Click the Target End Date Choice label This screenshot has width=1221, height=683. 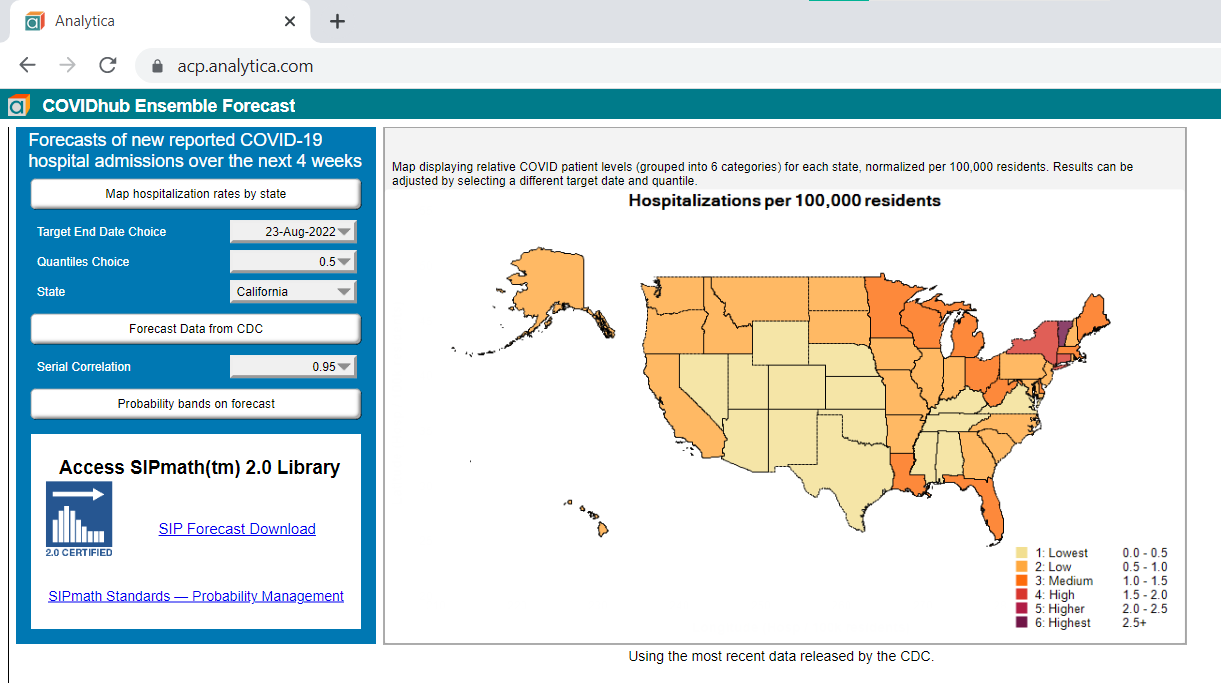[102, 232]
